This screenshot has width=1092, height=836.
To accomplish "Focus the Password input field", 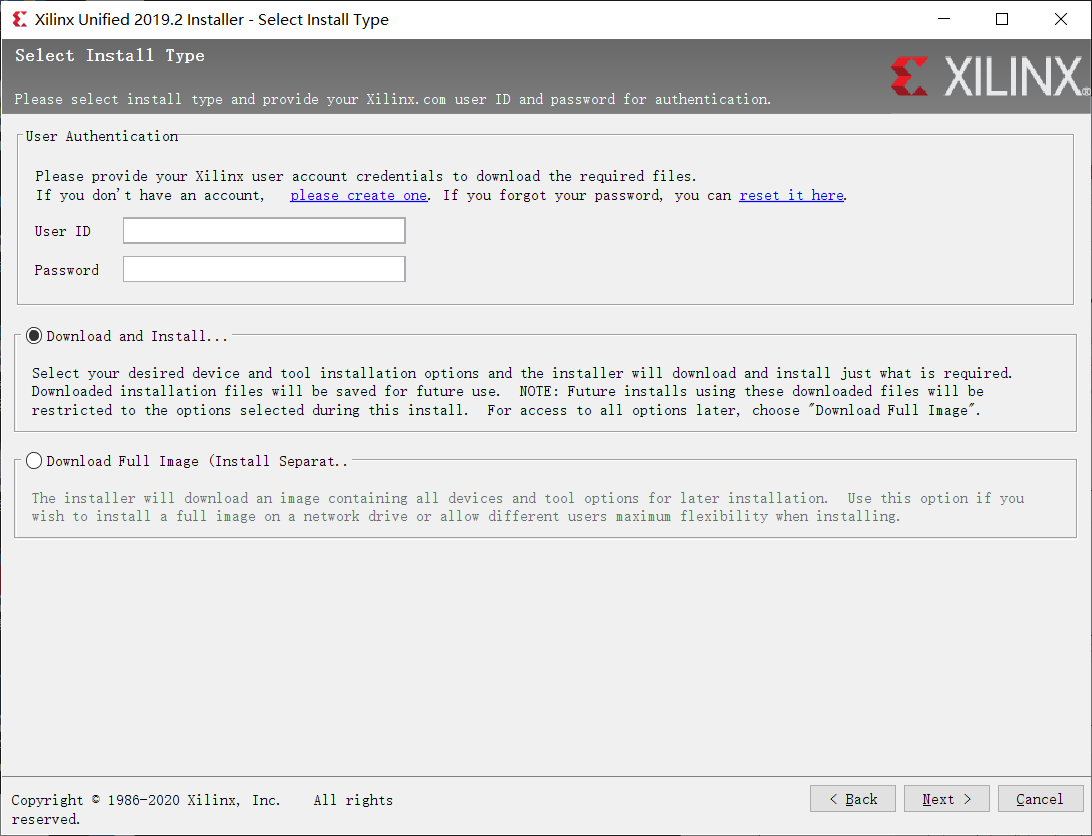I will [264, 269].
